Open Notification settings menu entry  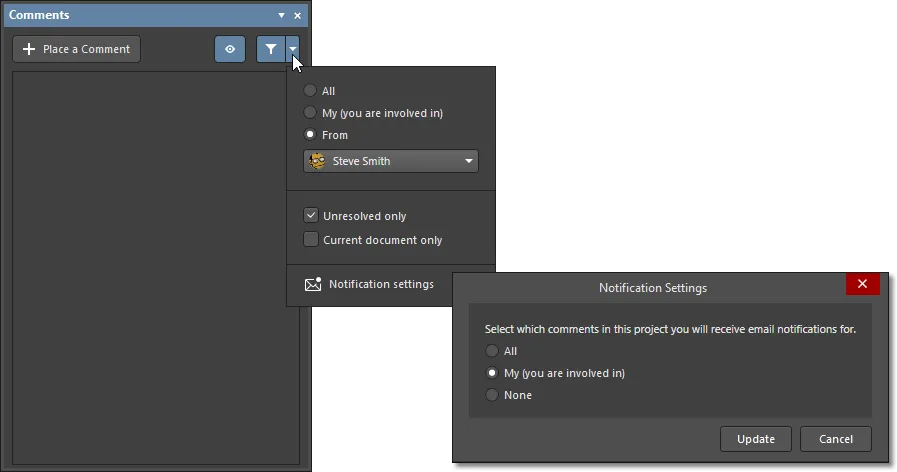click(370, 284)
